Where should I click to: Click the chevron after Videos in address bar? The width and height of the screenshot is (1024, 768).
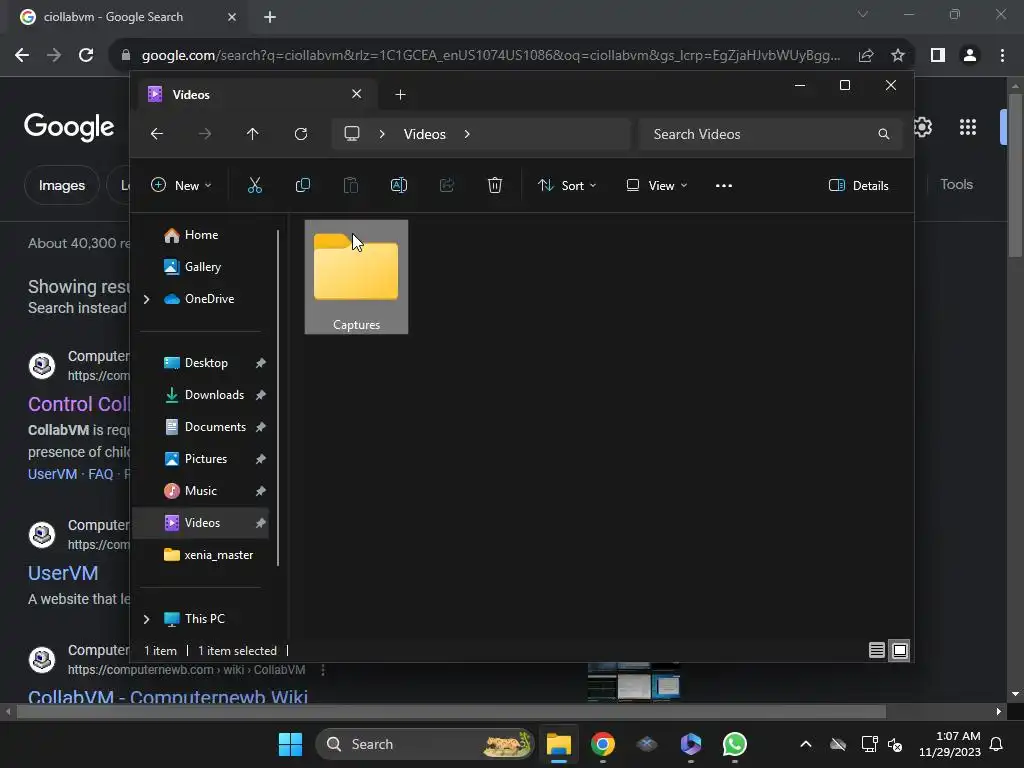pyautogui.click(x=467, y=134)
